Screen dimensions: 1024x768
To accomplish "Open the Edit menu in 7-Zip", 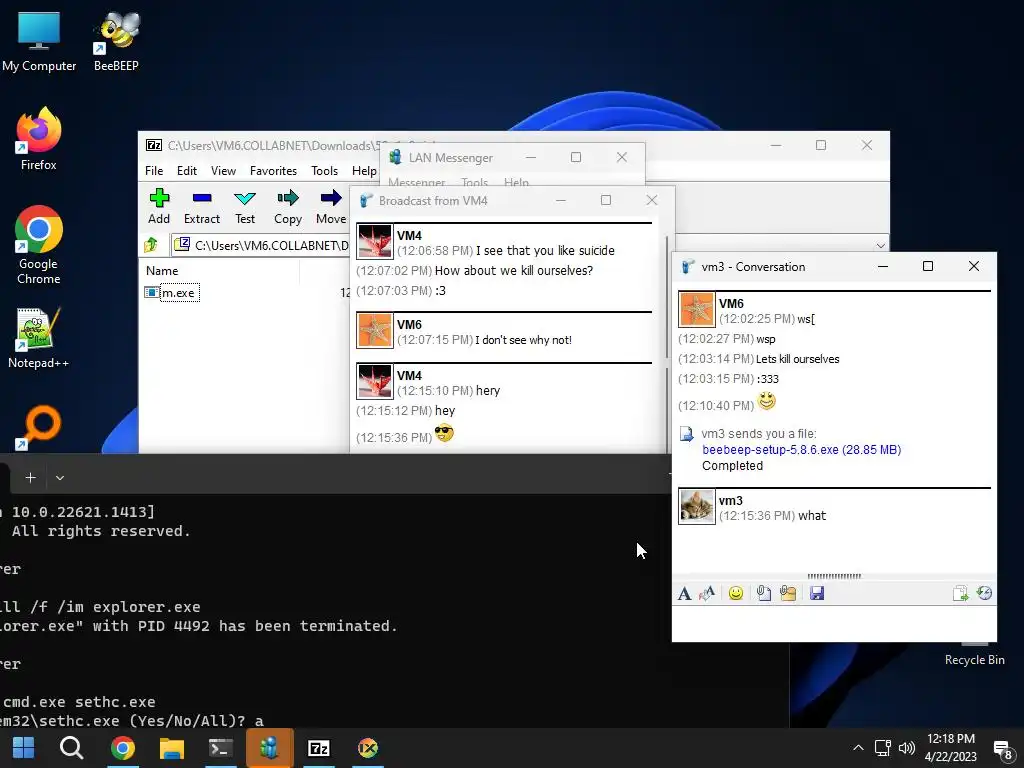I will coord(187,170).
